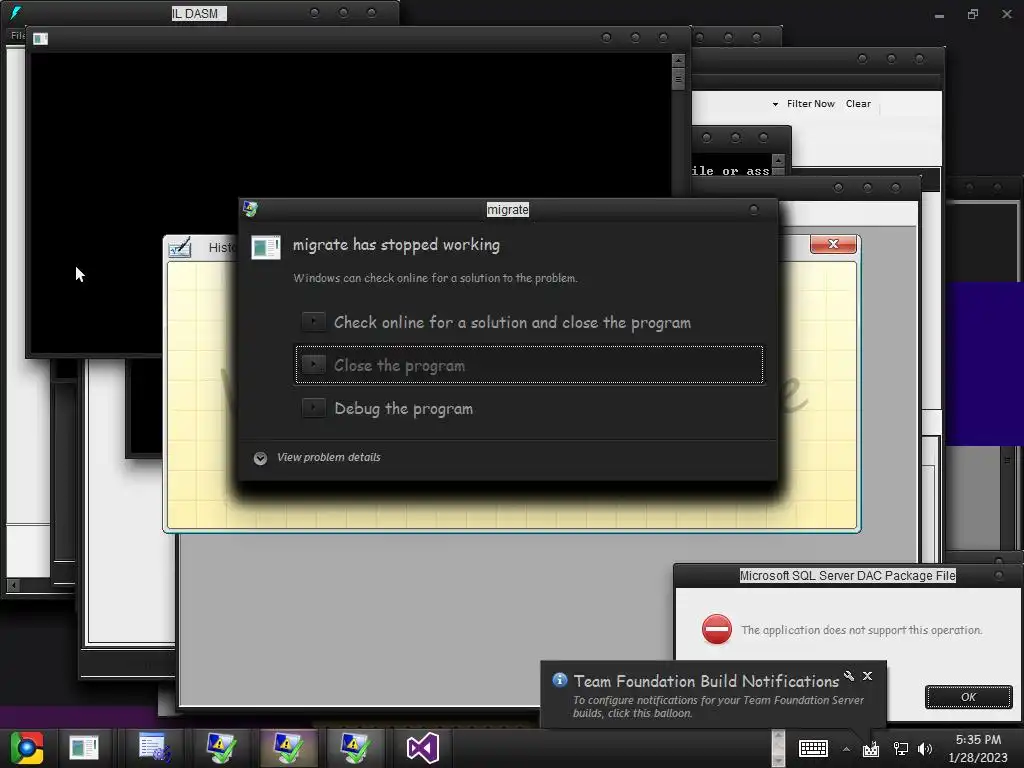Open the clock showing 5:35 PM

point(978,748)
